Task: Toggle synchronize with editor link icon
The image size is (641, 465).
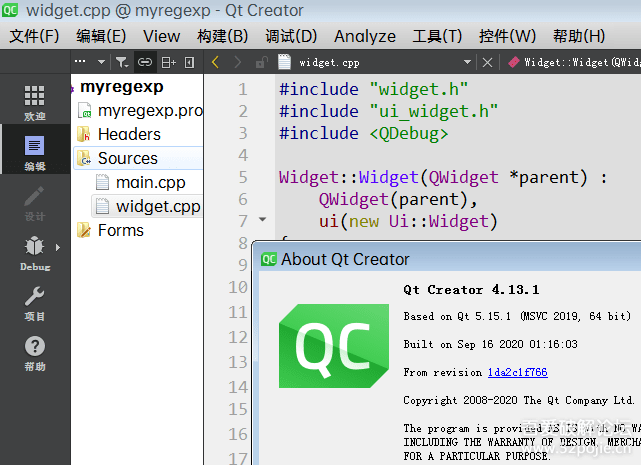Action: coord(145,62)
